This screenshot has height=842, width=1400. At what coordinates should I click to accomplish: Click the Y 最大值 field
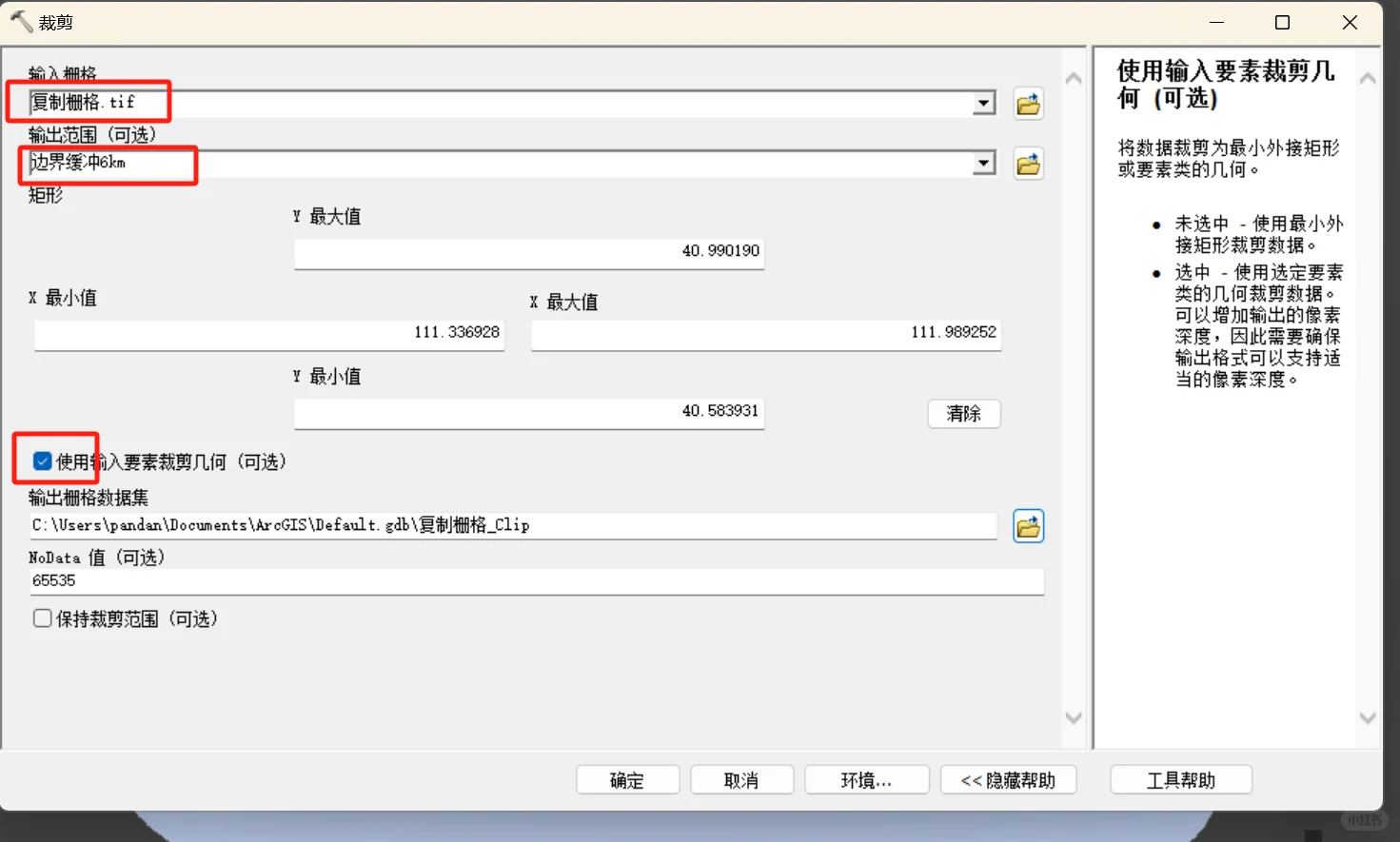(529, 252)
